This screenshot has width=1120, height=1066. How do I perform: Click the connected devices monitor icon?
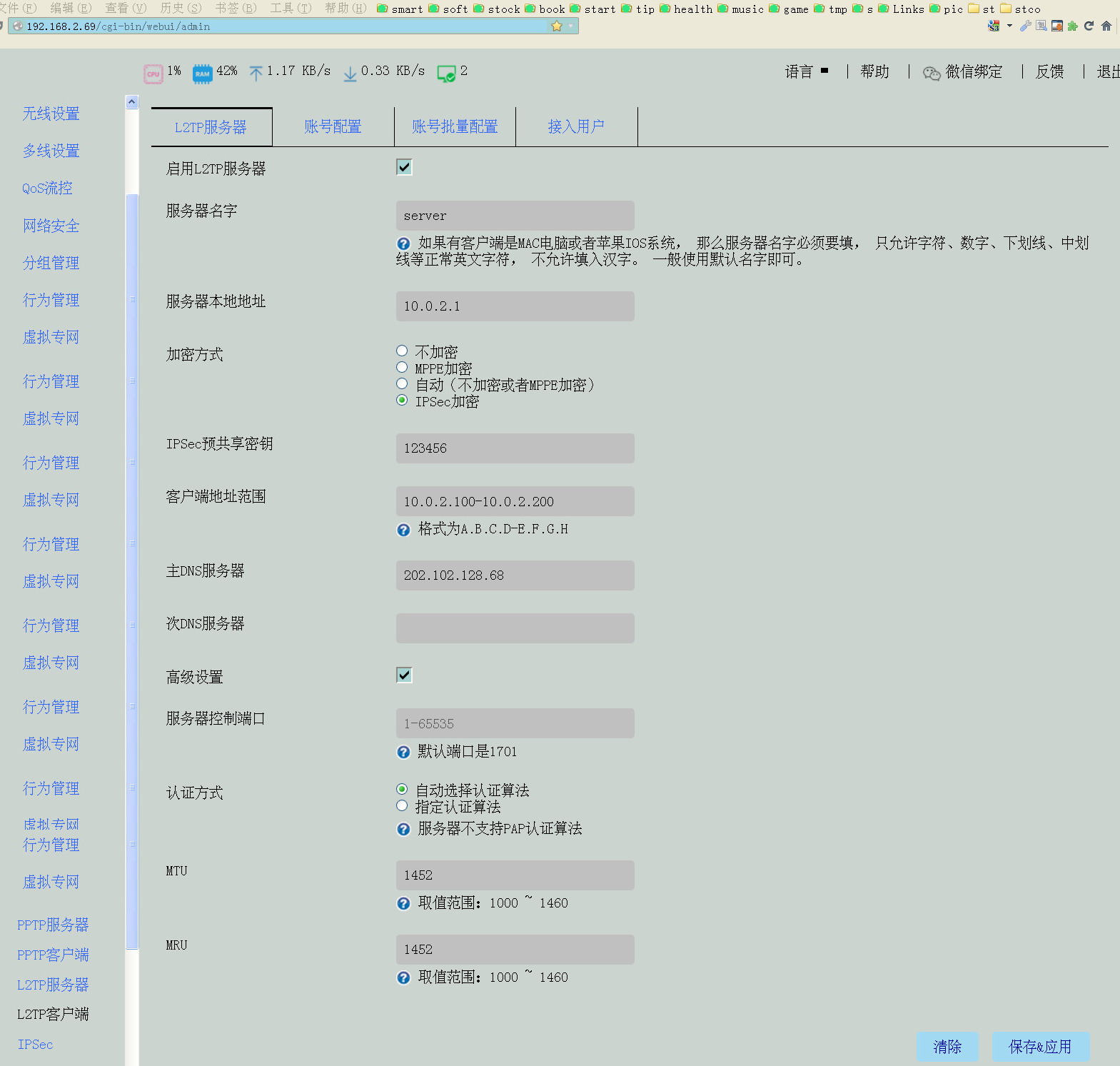tap(446, 74)
